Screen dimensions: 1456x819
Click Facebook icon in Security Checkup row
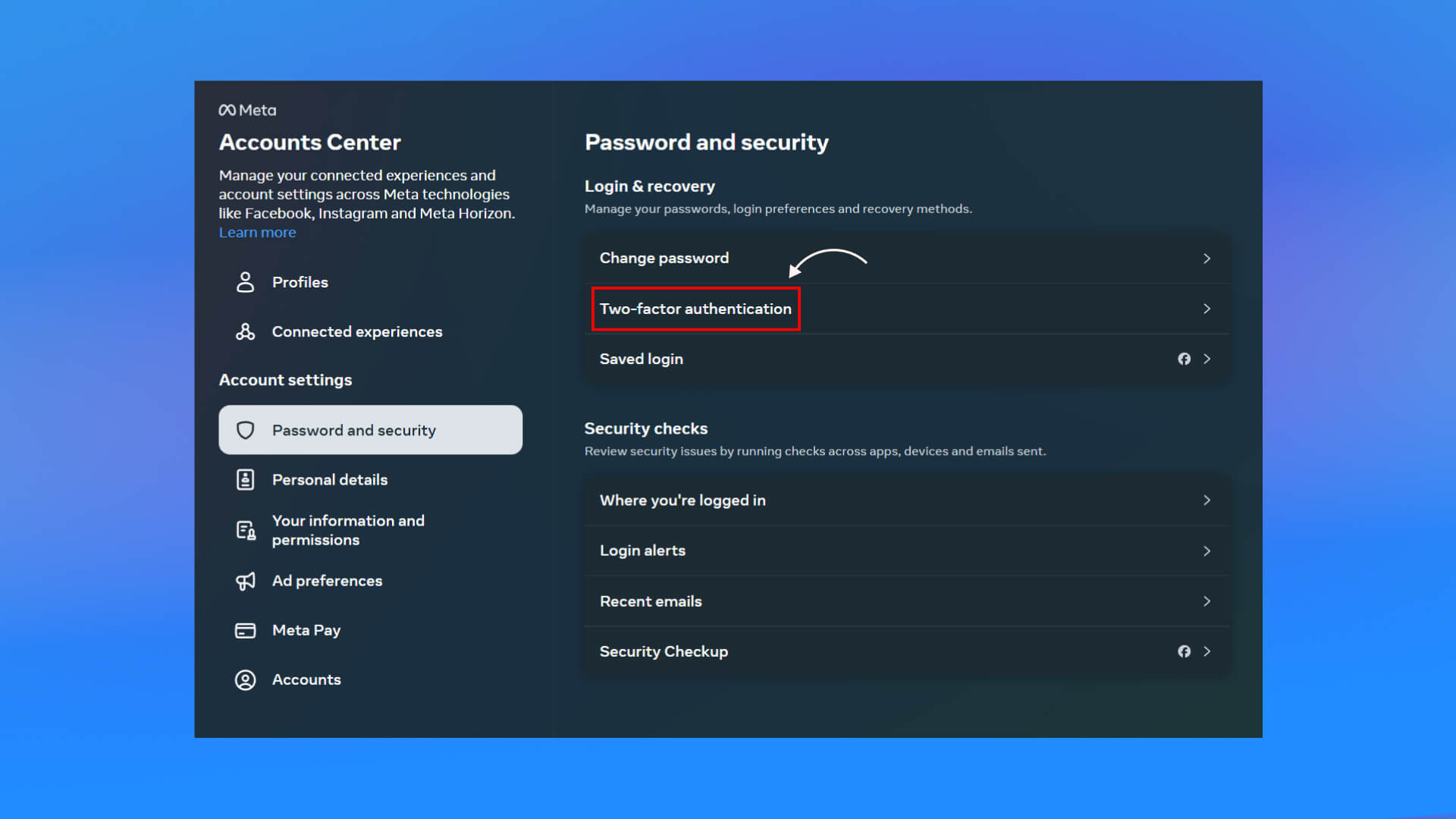[x=1184, y=651]
